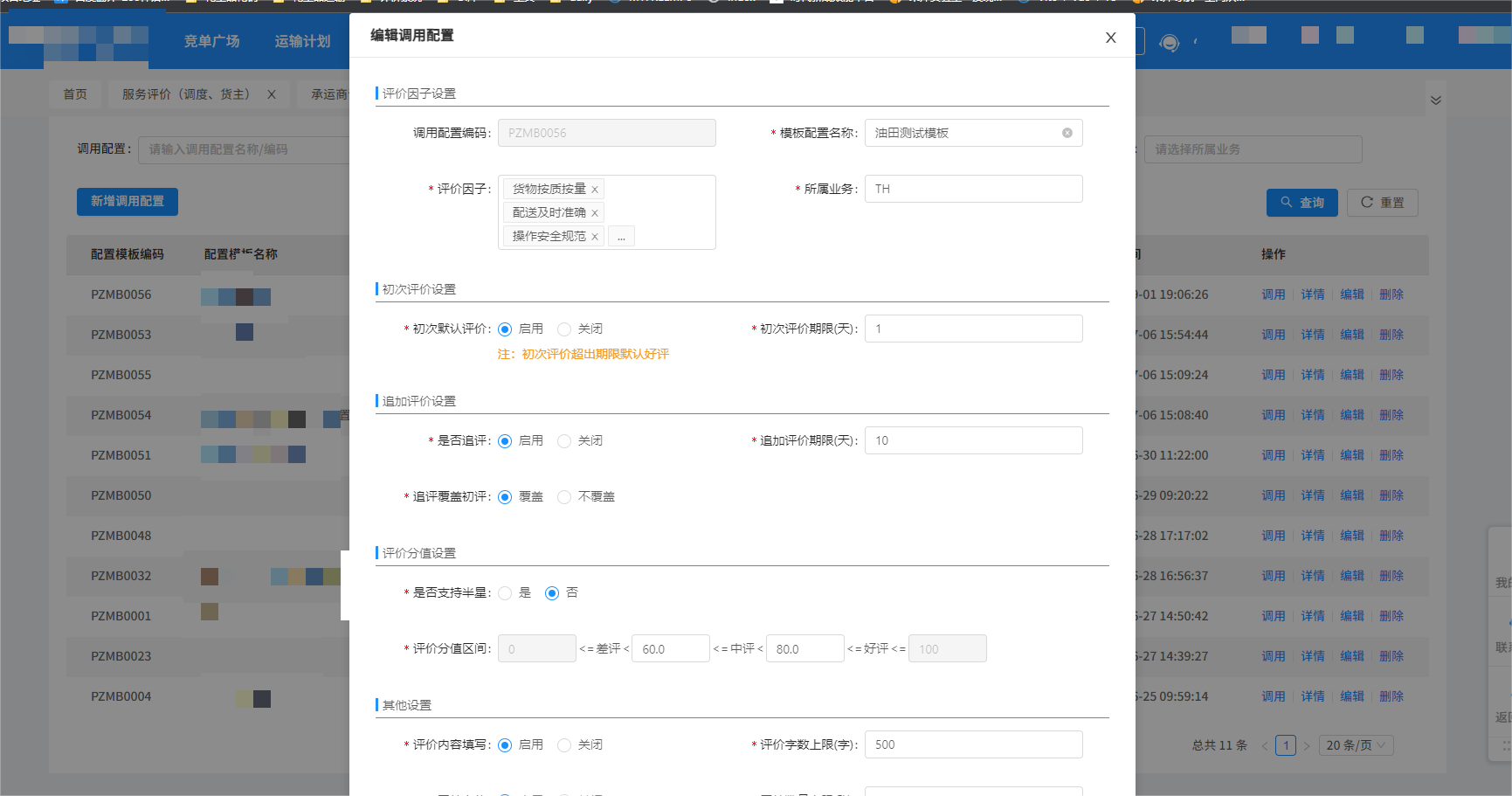Click the 查询 search button
This screenshot has width=1512, height=796.
point(1301,203)
